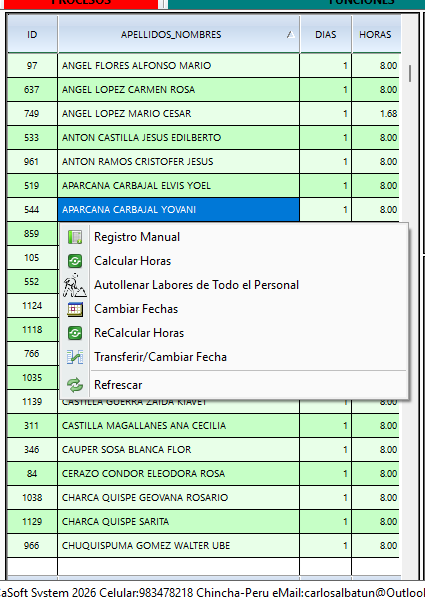Click the worker icon beside Autollenar Labores

click(x=75, y=285)
